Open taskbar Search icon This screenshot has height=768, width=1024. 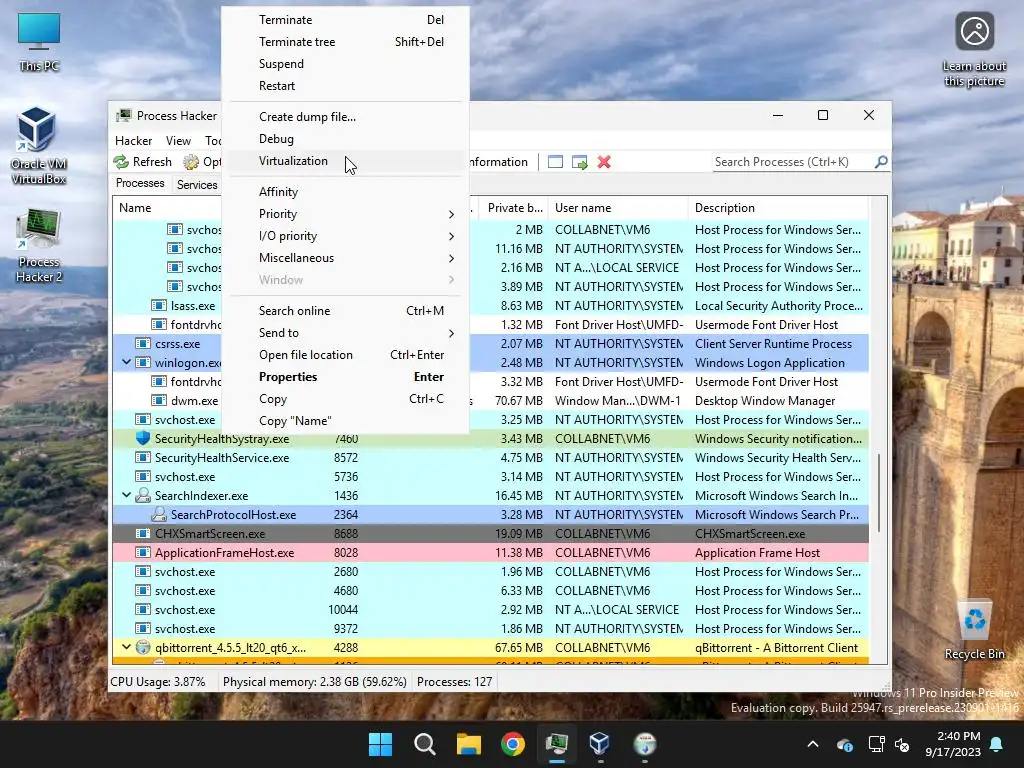coord(424,744)
